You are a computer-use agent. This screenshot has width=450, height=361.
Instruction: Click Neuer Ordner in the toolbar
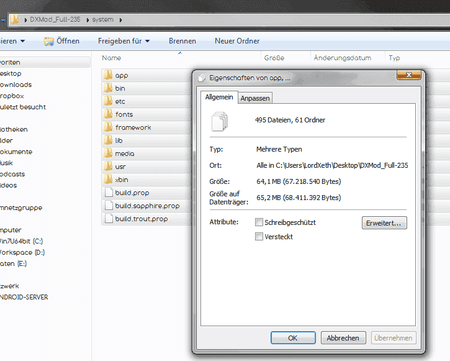237,41
